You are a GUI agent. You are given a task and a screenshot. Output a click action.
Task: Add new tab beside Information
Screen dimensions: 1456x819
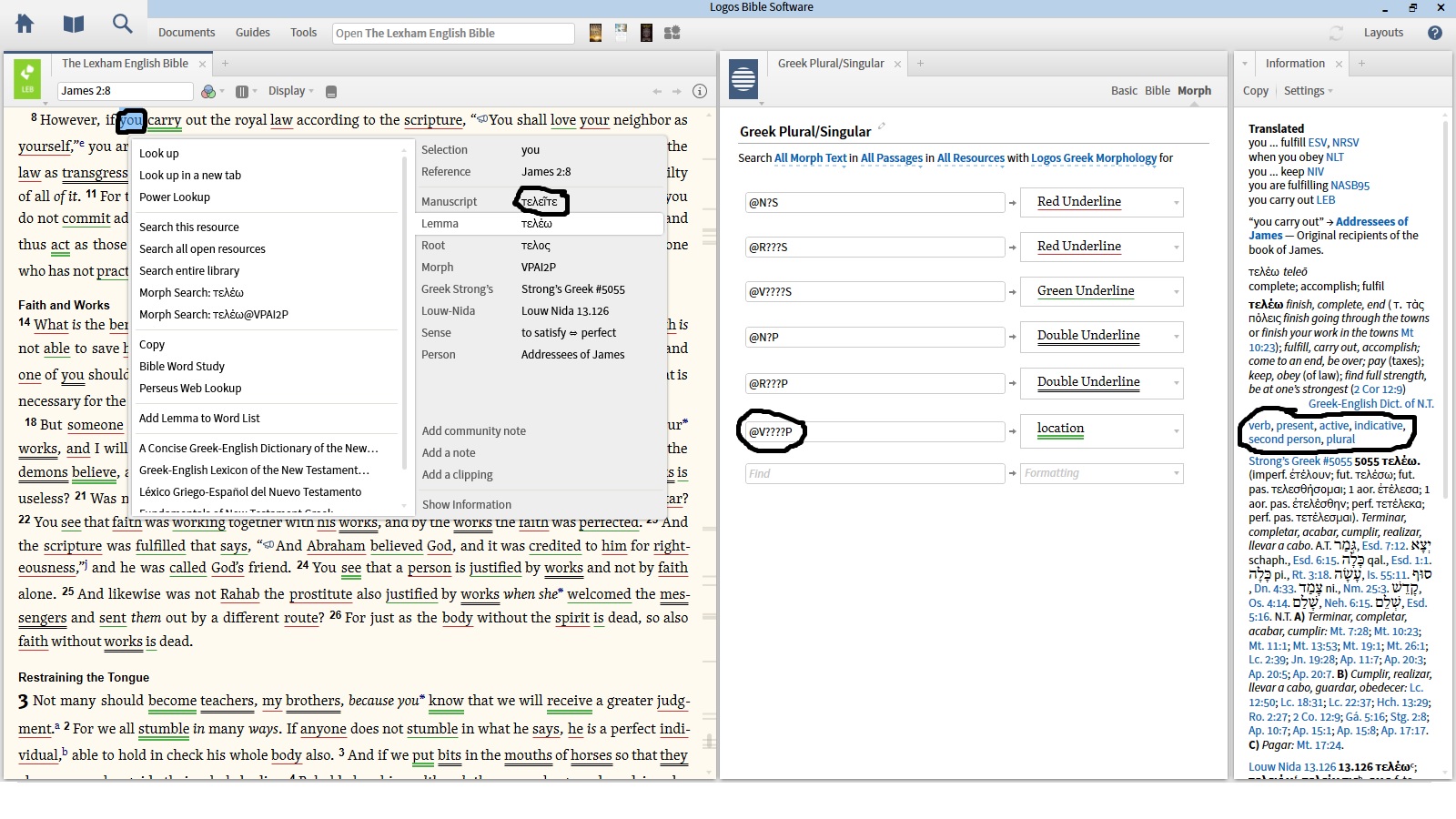pyautogui.click(x=1361, y=64)
